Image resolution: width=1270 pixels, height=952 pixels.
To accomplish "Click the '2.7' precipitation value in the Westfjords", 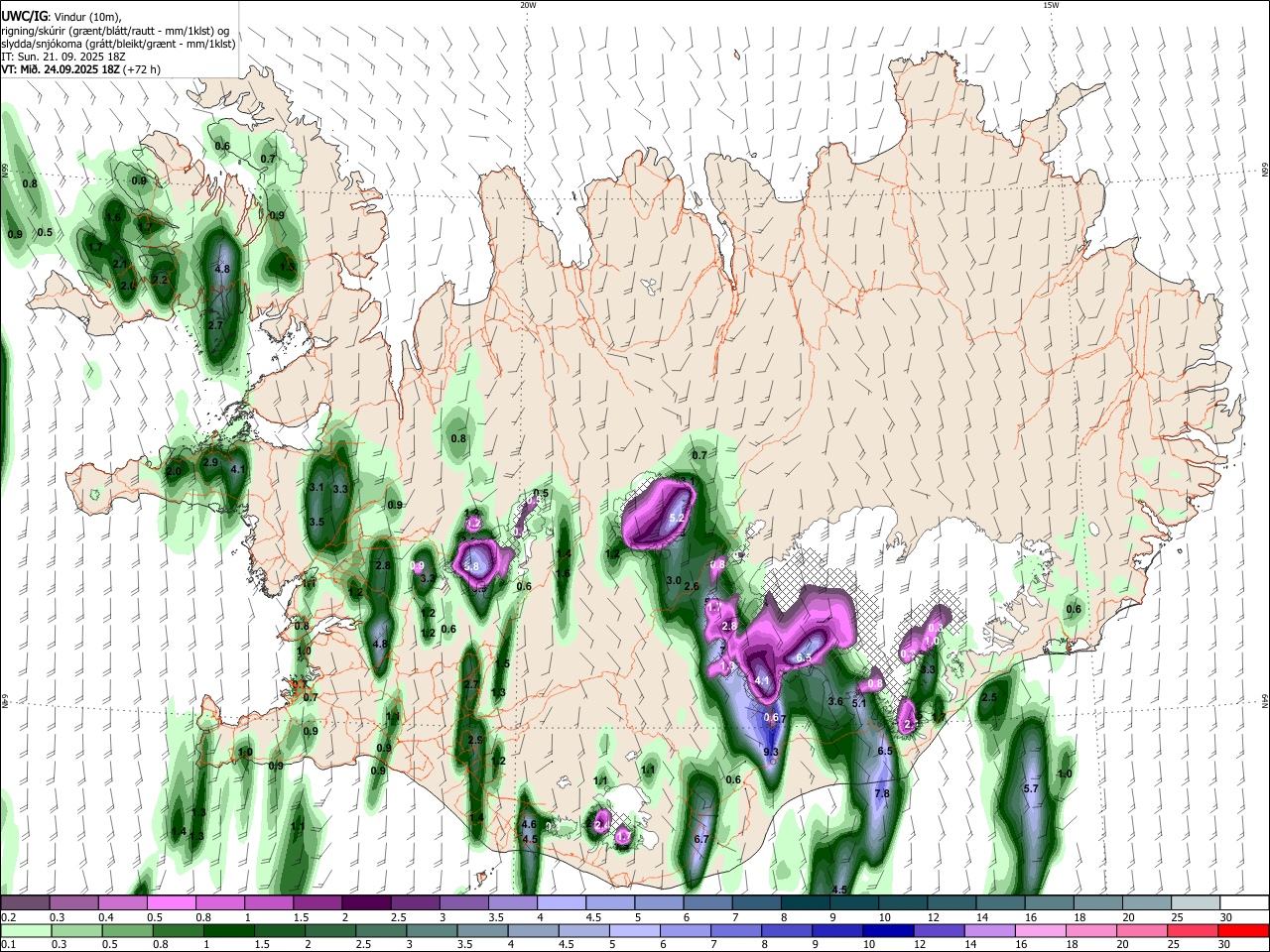I will click(215, 325).
